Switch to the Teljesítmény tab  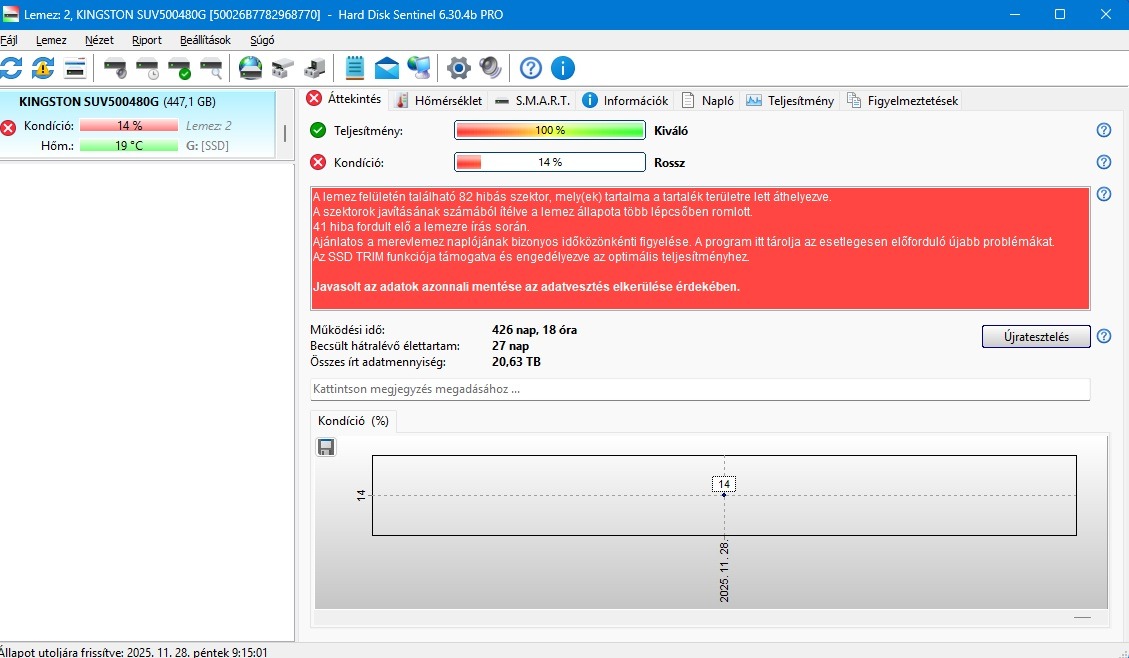tap(790, 101)
